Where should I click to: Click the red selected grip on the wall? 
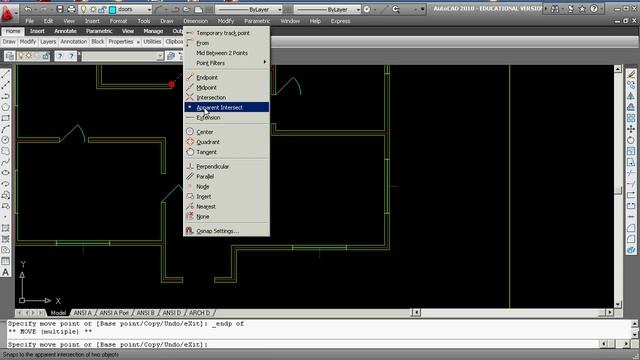click(171, 84)
